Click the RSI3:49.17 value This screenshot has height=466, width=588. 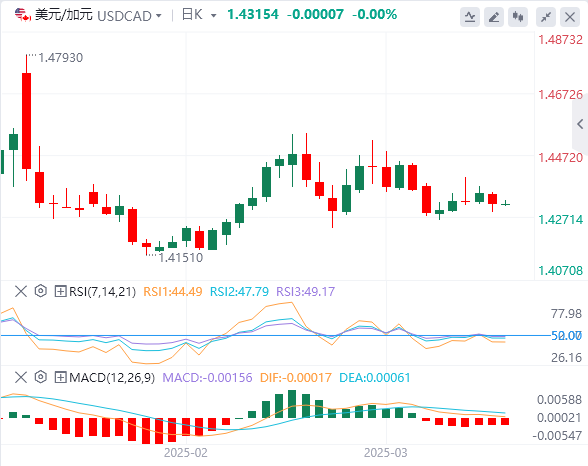click(306, 292)
